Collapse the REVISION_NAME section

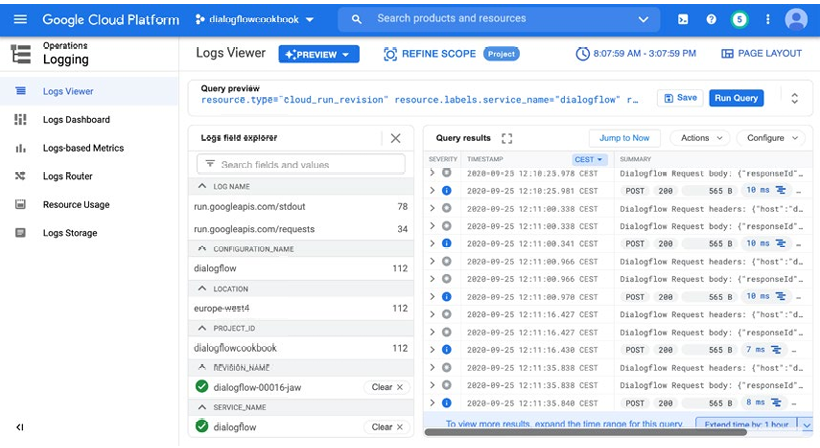[202, 367]
